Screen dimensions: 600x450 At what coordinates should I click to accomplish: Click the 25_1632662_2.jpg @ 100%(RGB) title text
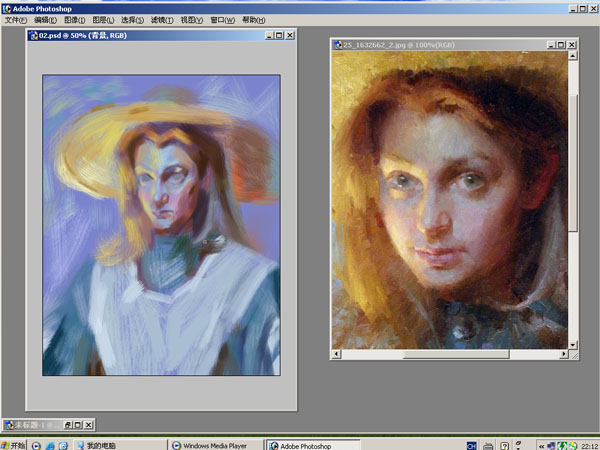[x=399, y=45]
